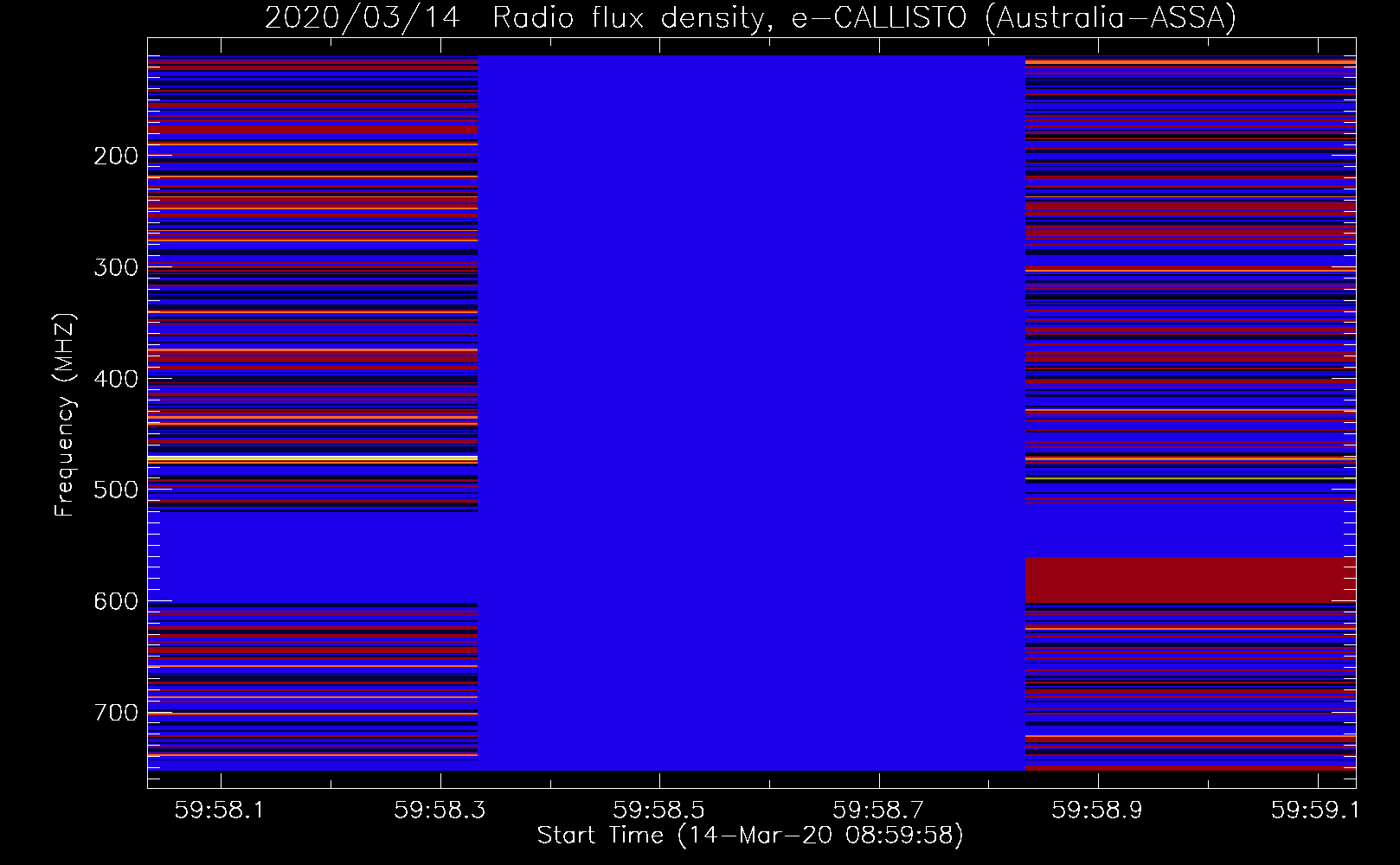The width and height of the screenshot is (1400, 865).
Task: Click the 59:58.7 time tick label
Action: pyautogui.click(x=879, y=809)
